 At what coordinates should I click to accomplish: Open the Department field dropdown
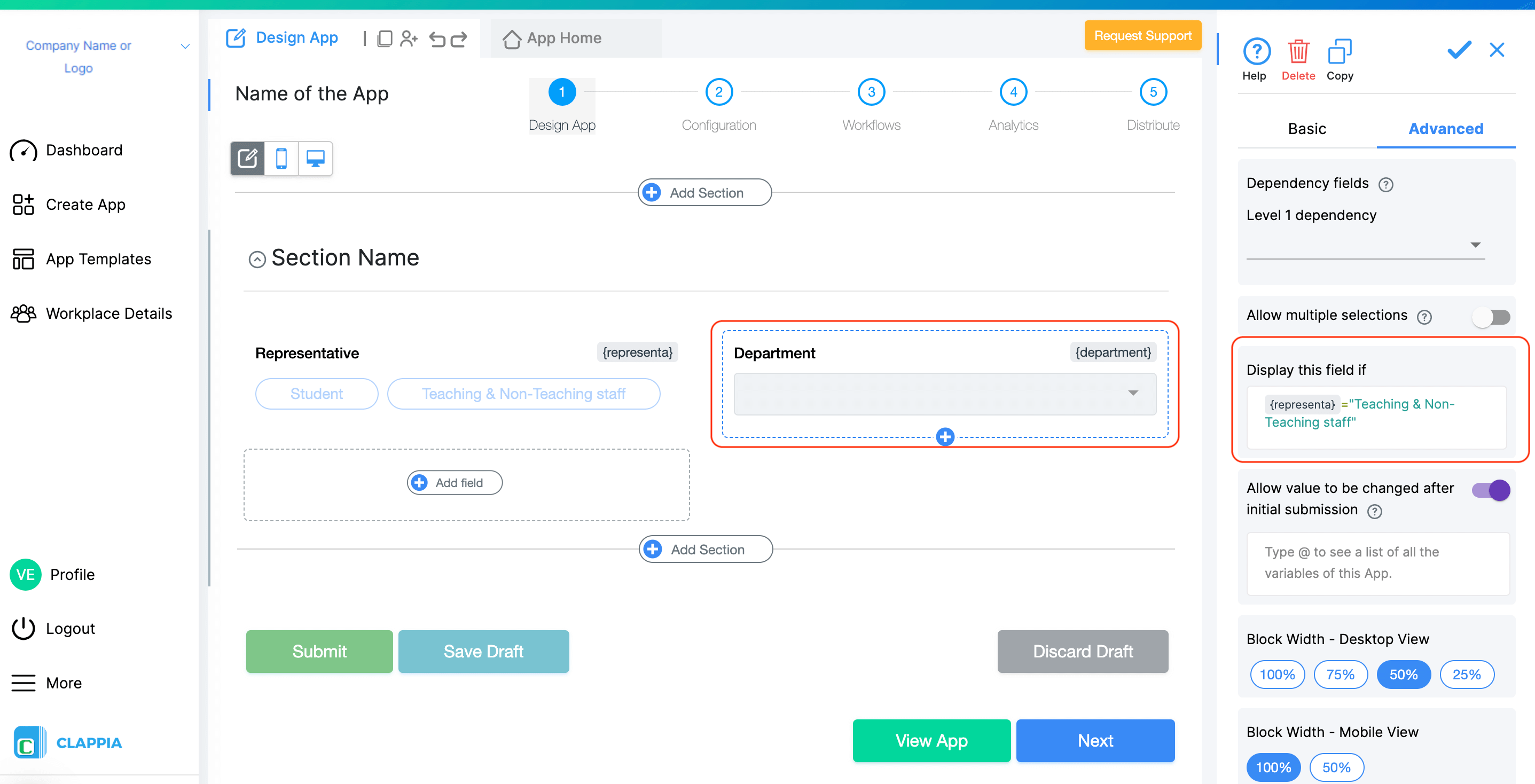click(944, 393)
